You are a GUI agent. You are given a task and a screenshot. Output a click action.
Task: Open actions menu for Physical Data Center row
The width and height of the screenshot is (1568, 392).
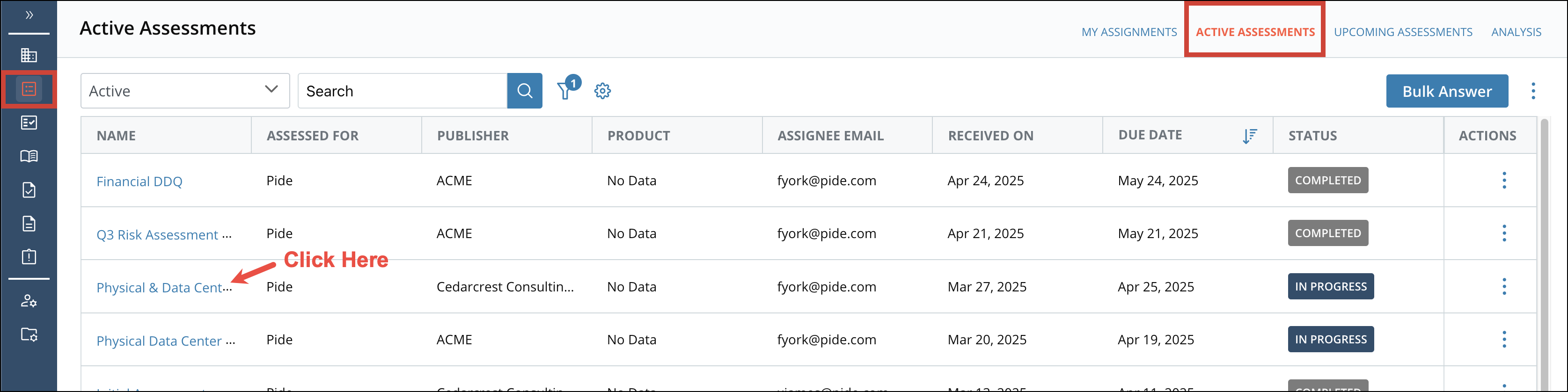point(1503,339)
